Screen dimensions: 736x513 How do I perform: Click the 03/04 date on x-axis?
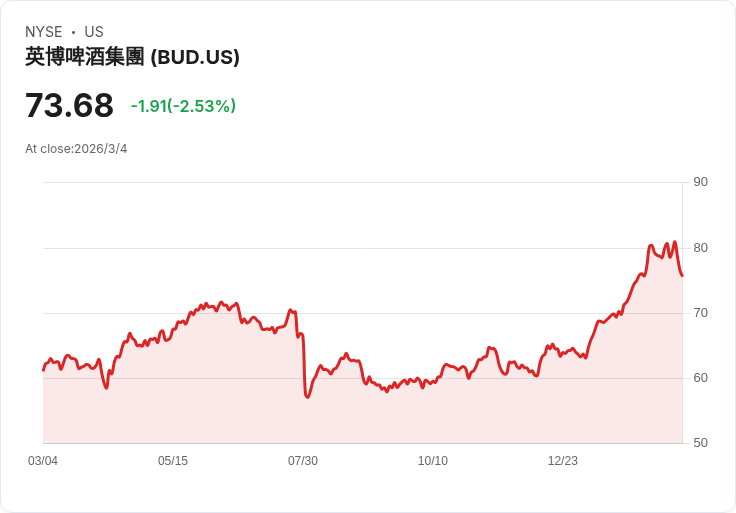[43, 461]
